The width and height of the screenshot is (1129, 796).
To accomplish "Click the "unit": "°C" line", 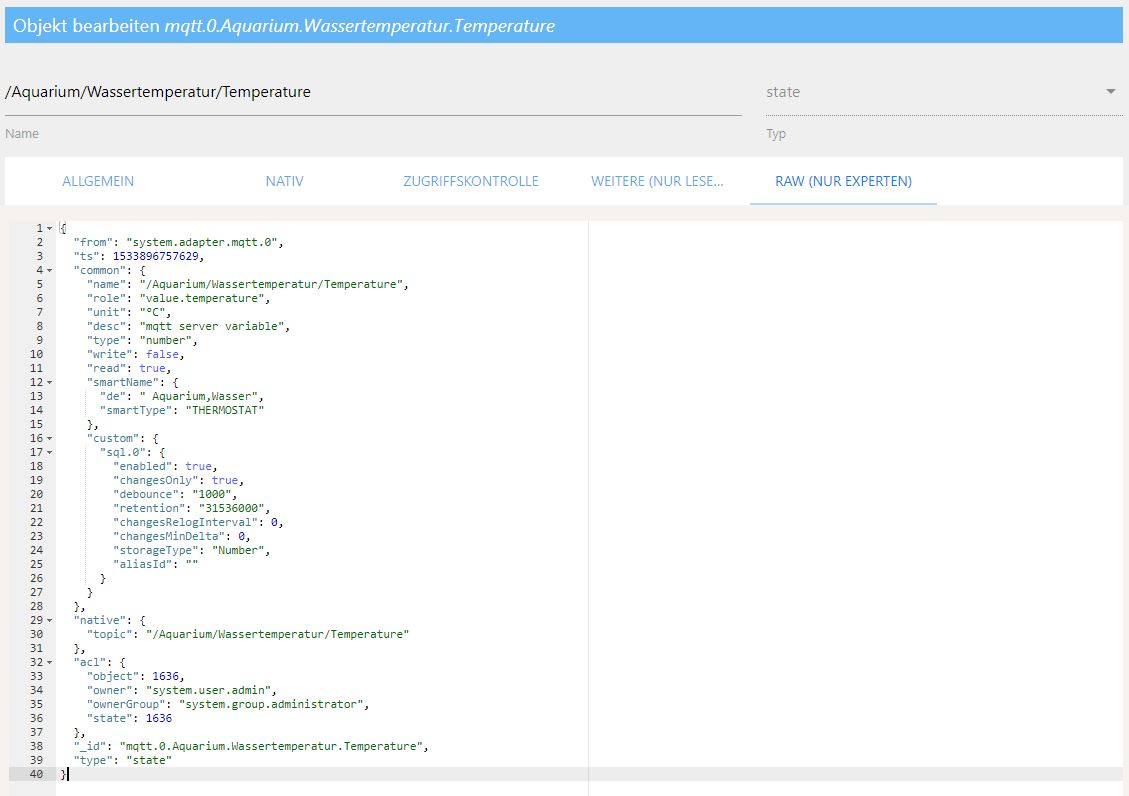I will (x=129, y=312).
